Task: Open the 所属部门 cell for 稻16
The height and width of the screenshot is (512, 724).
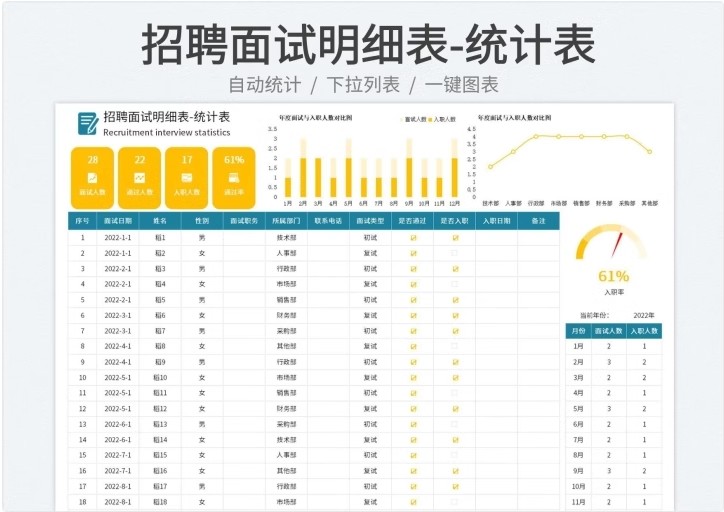Action: [x=286, y=471]
